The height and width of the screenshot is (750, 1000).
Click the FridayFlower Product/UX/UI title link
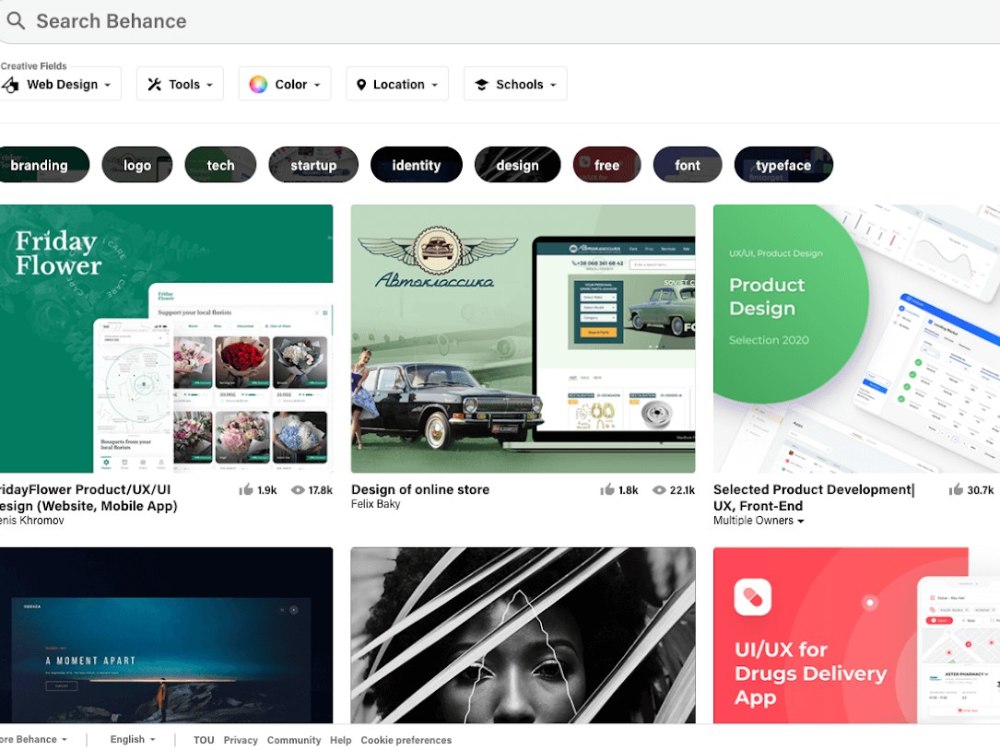87,497
